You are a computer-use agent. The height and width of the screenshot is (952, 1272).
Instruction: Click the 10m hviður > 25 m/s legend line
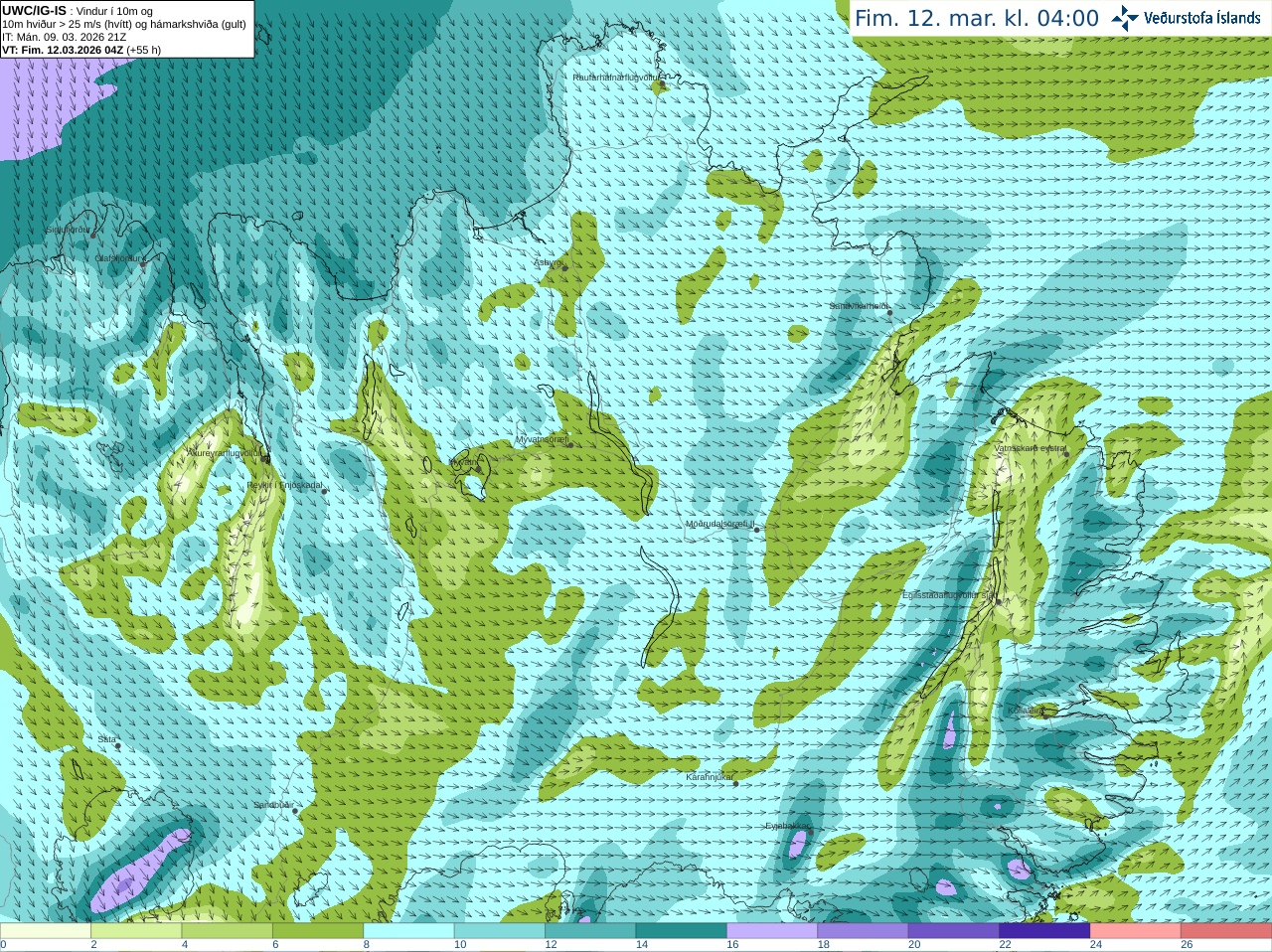[x=124, y=24]
